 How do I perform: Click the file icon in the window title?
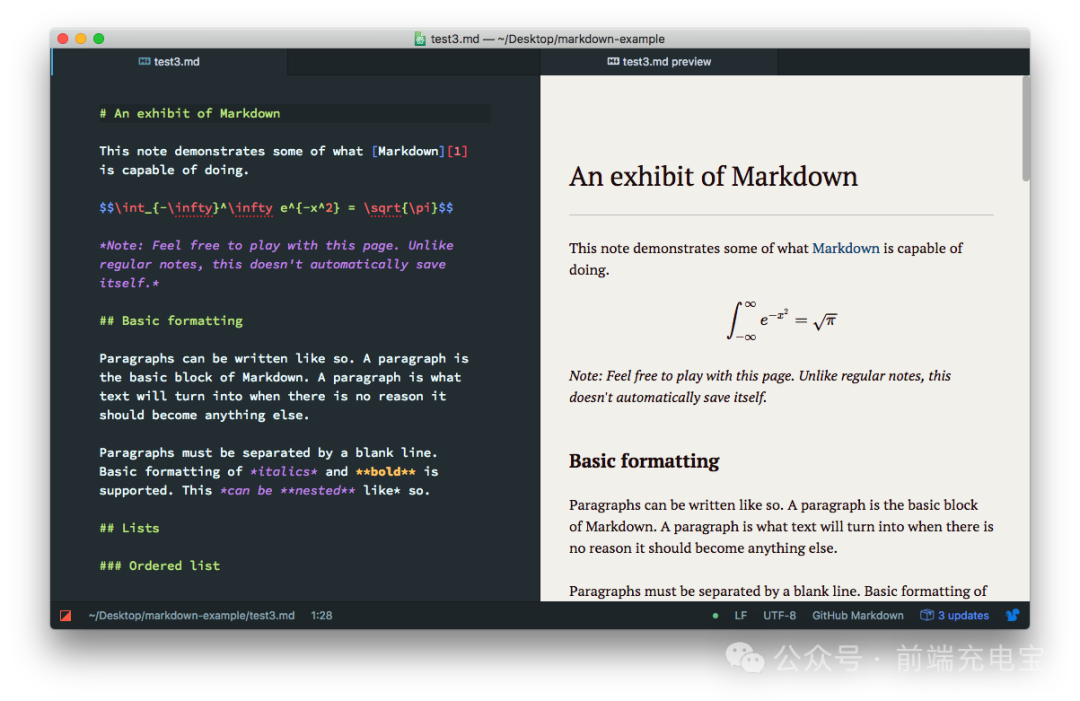(419, 39)
